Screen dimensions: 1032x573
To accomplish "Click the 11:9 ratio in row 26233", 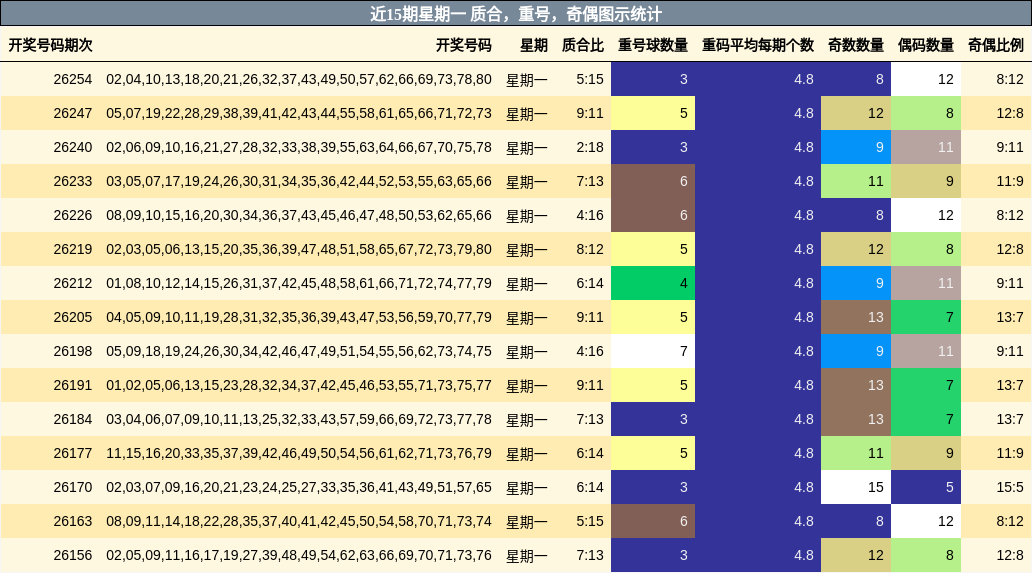I will tap(1010, 181).
